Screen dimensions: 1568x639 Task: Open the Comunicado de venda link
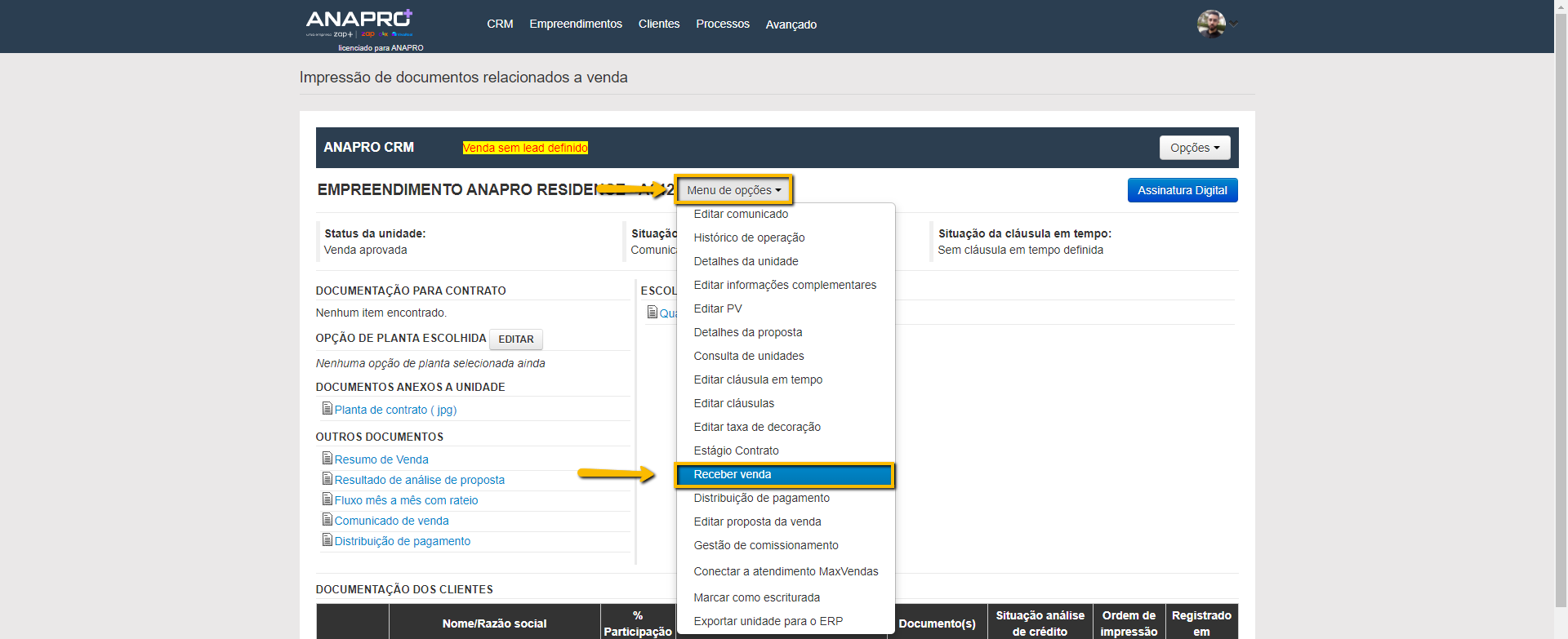(391, 521)
